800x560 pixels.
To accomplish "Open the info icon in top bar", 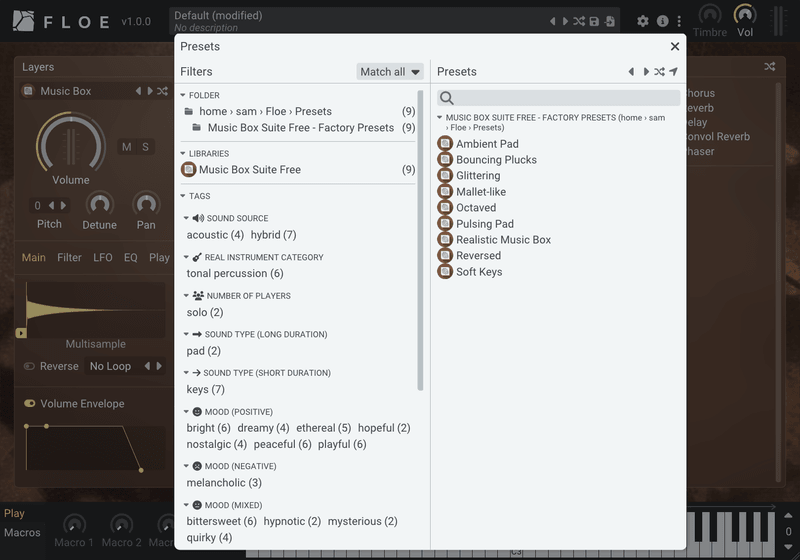I will 662,21.
